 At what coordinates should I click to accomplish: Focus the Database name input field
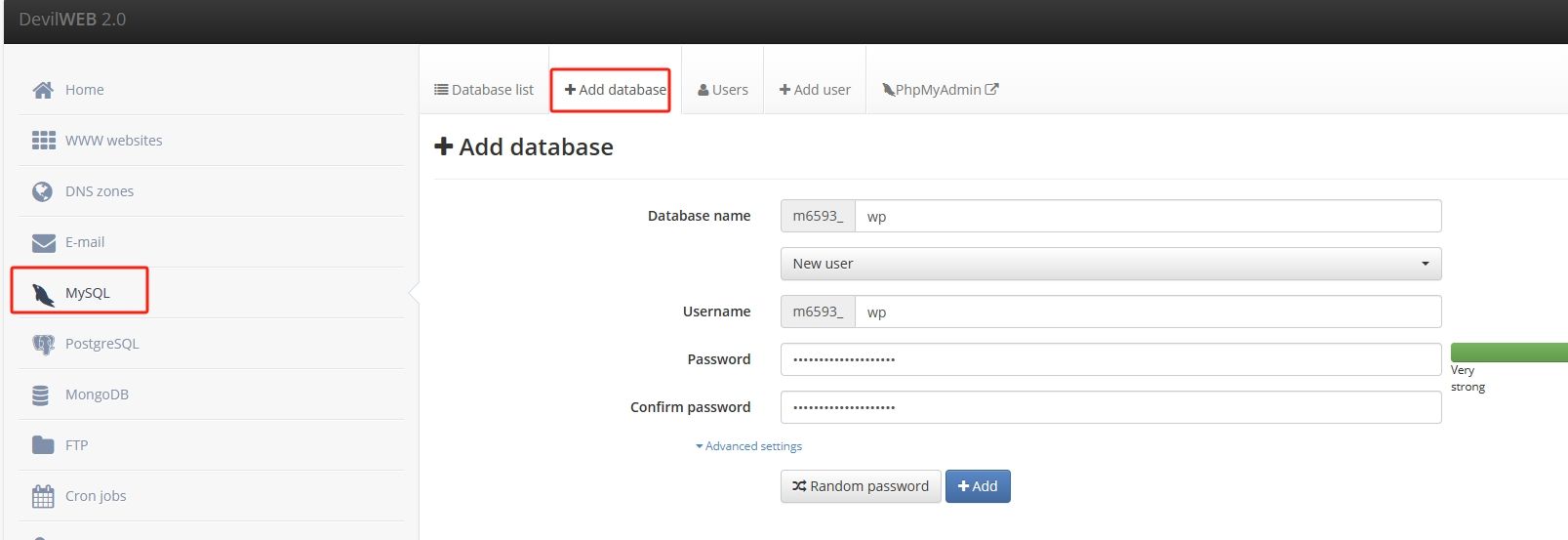[x=1147, y=216]
